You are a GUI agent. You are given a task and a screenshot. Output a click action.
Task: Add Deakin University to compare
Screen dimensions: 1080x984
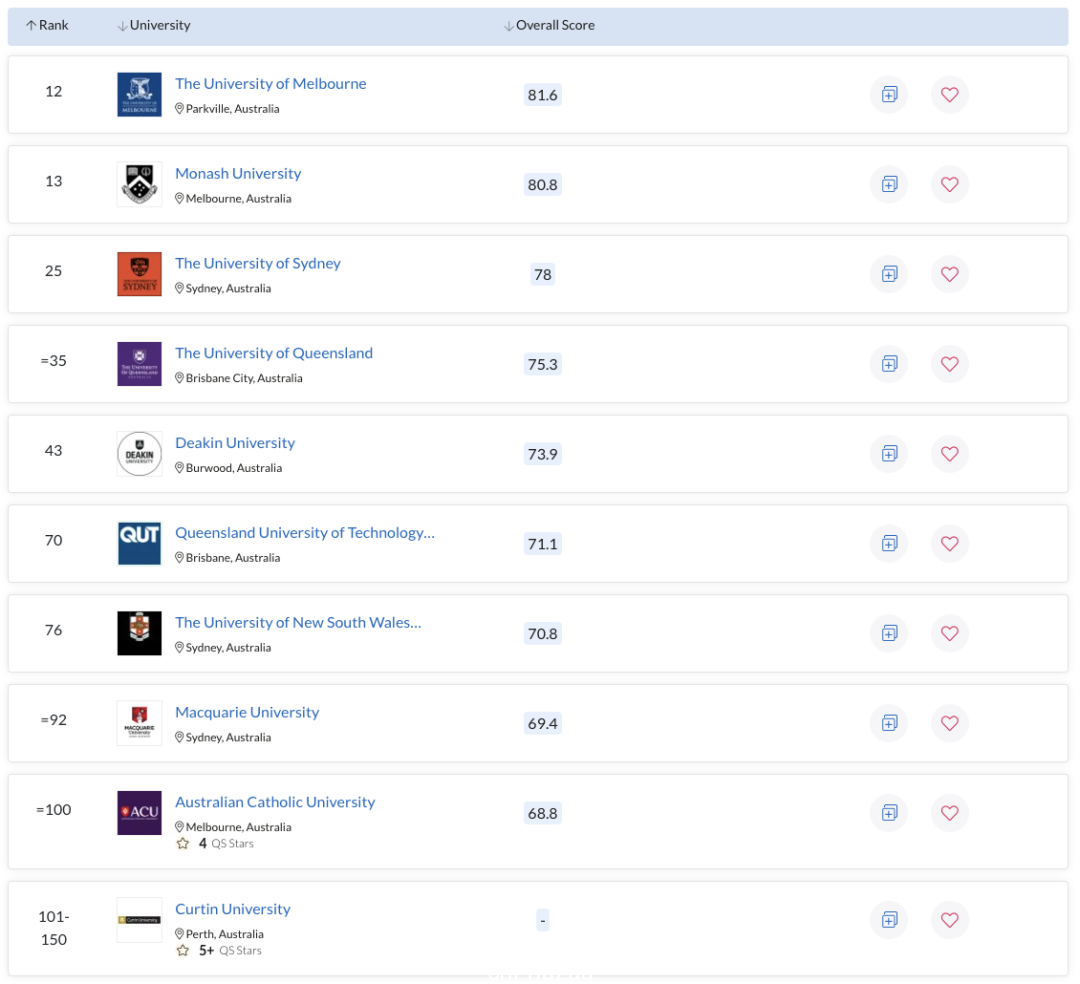point(889,454)
